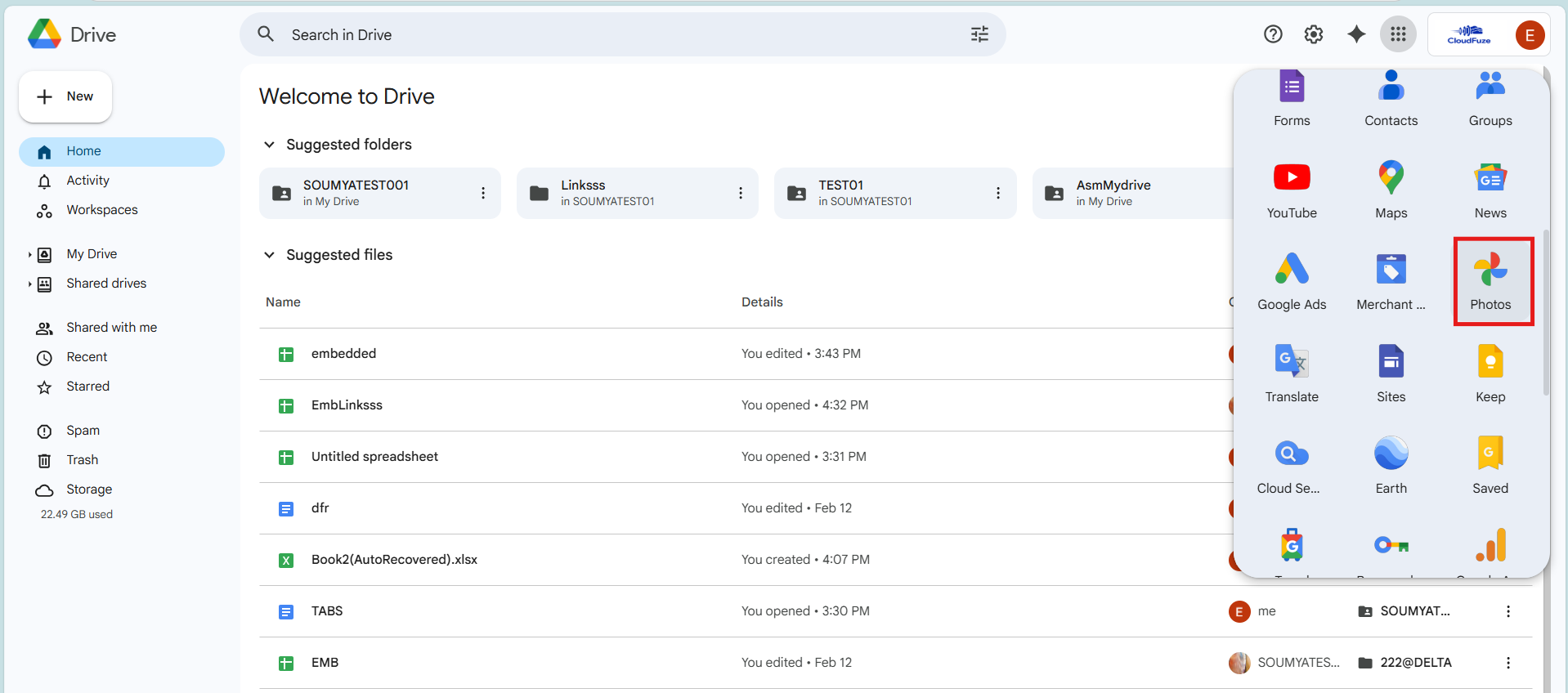Viewport: 1568px width, 693px height.
Task: Launch YouTube from apps grid
Action: [x=1292, y=190]
